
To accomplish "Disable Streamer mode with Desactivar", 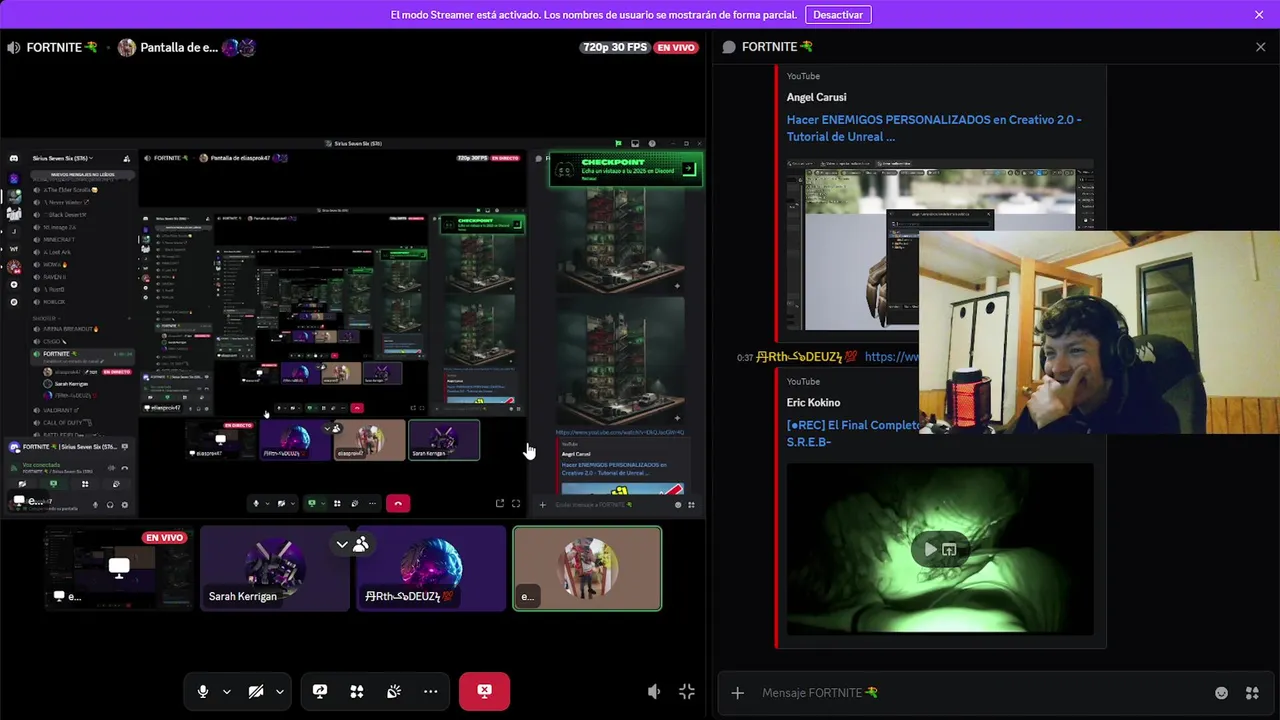I will point(838,14).
